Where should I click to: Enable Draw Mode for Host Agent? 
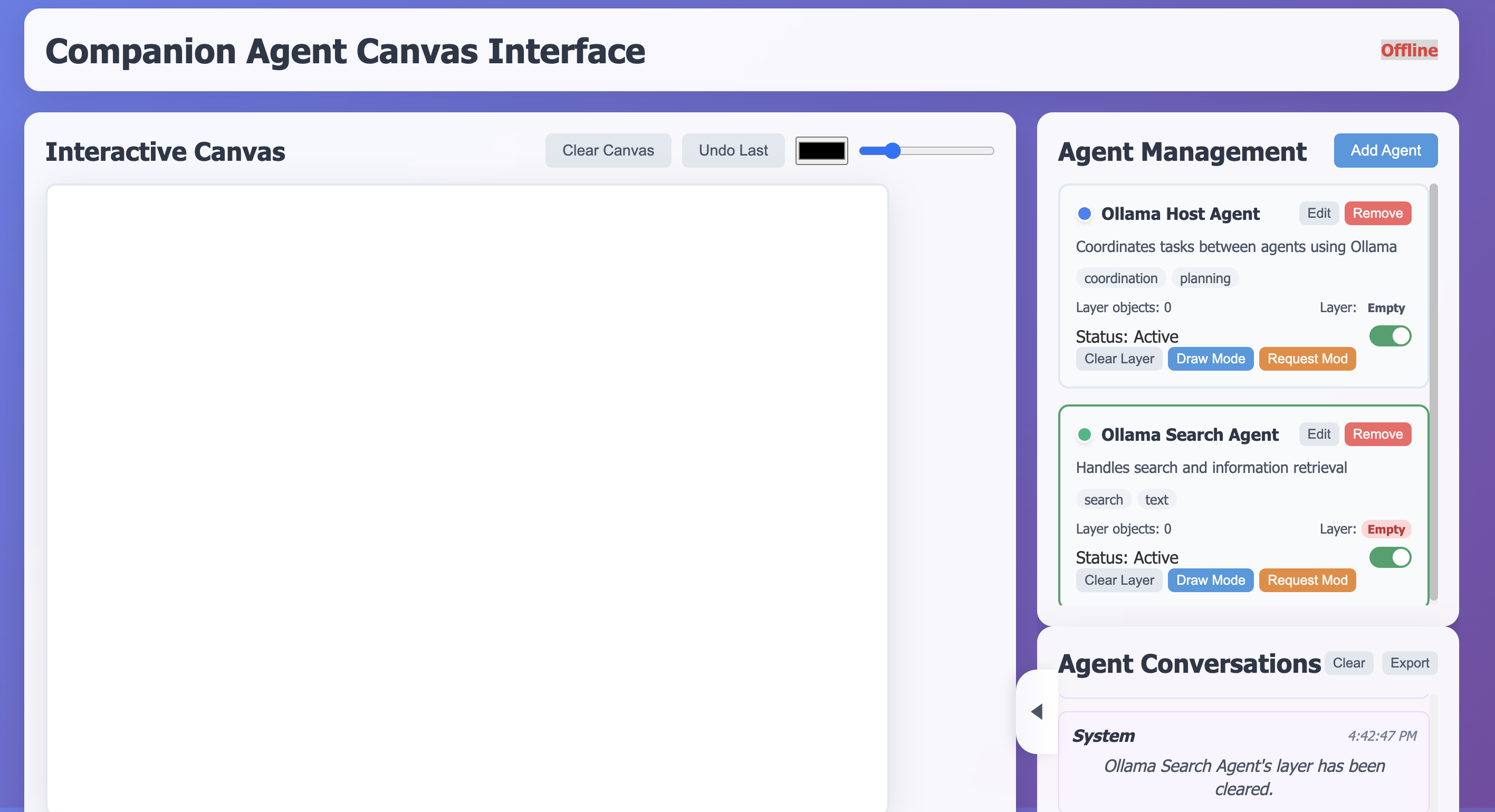pyautogui.click(x=1210, y=359)
